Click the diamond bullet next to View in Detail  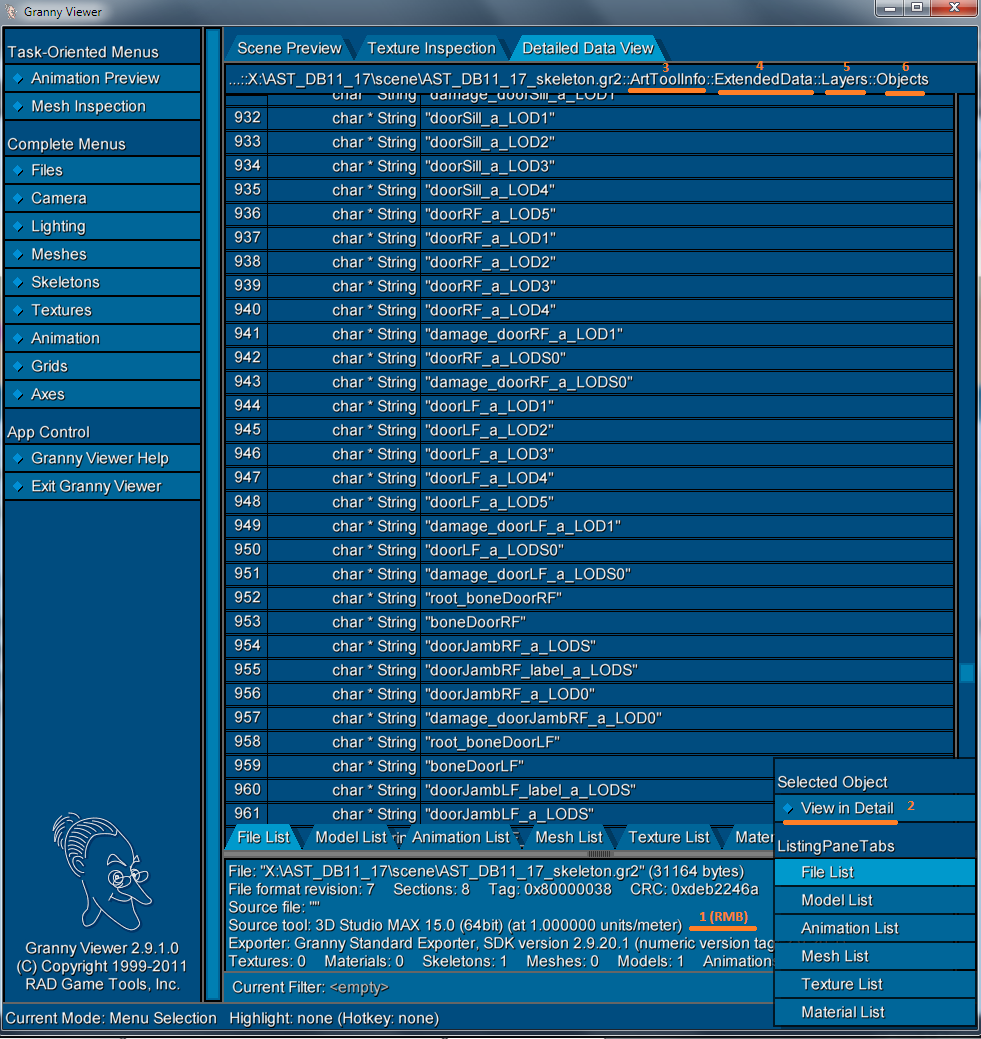pyautogui.click(x=788, y=808)
